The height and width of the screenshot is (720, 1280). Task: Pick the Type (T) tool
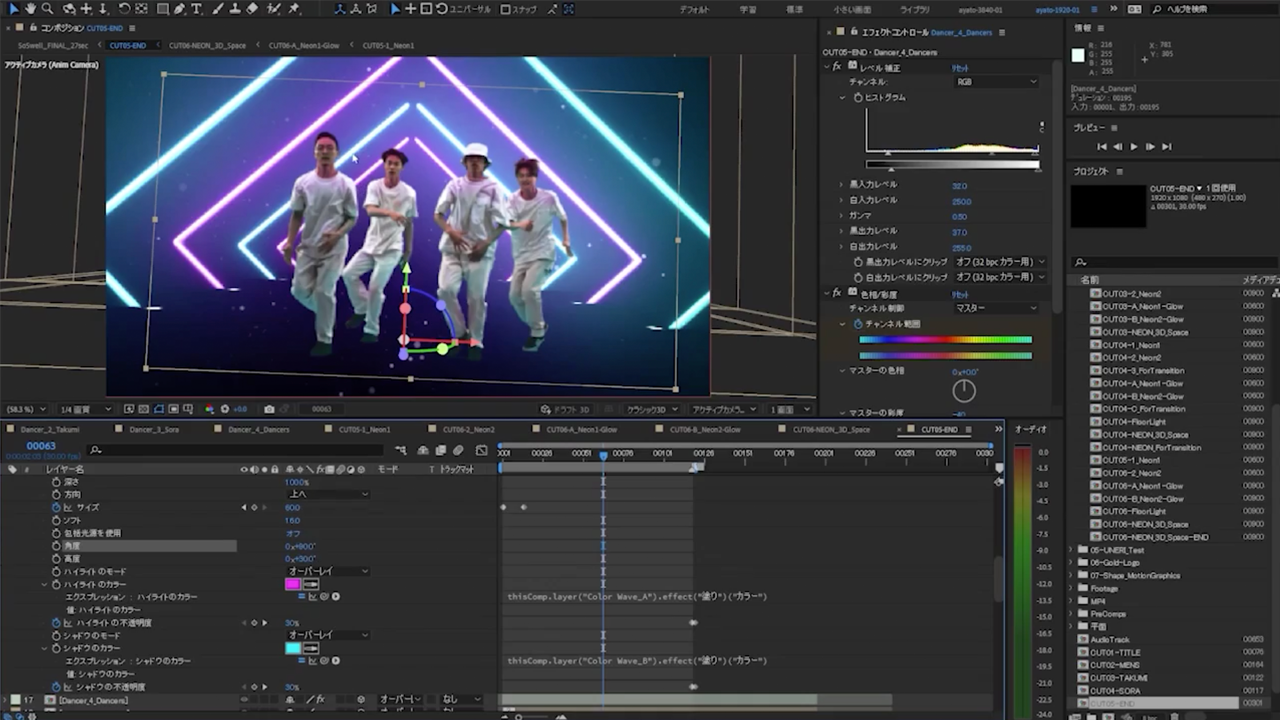[x=196, y=9]
